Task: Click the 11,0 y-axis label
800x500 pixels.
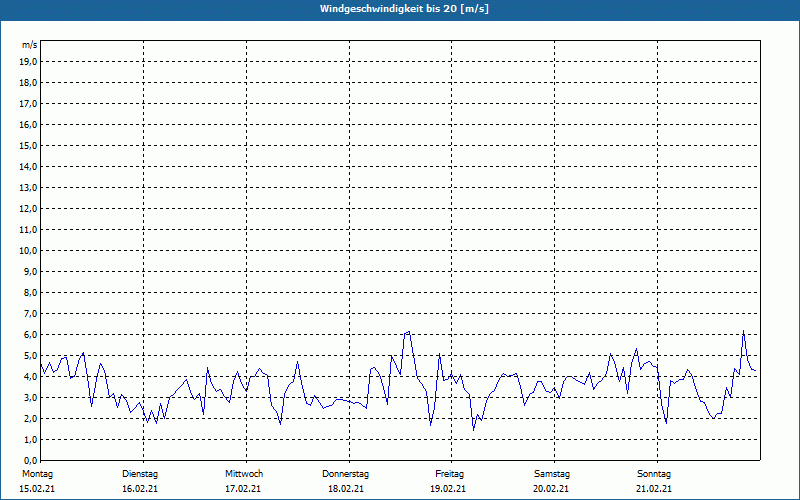Action: tap(28, 230)
